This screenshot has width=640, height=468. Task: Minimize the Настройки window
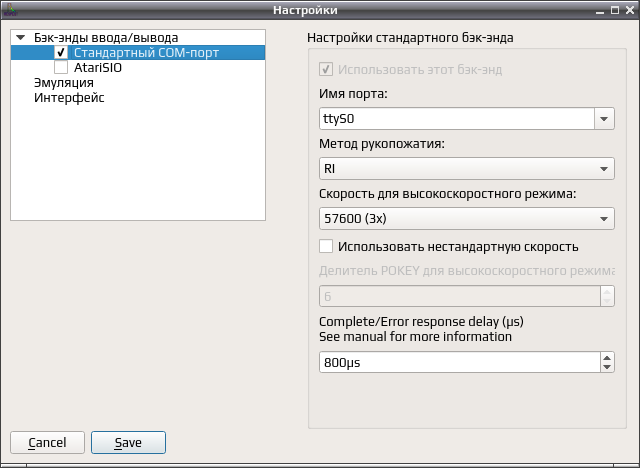pyautogui.click(x=600, y=11)
